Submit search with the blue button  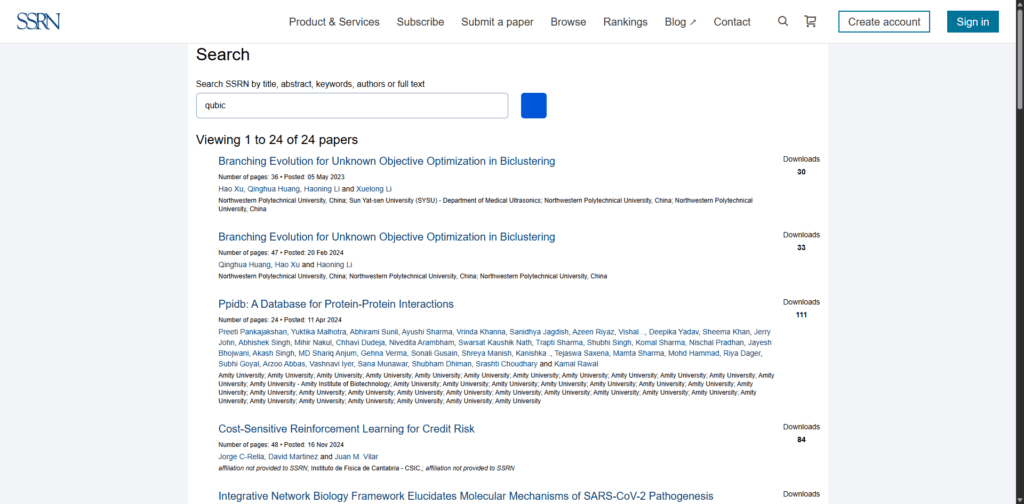[534, 106]
